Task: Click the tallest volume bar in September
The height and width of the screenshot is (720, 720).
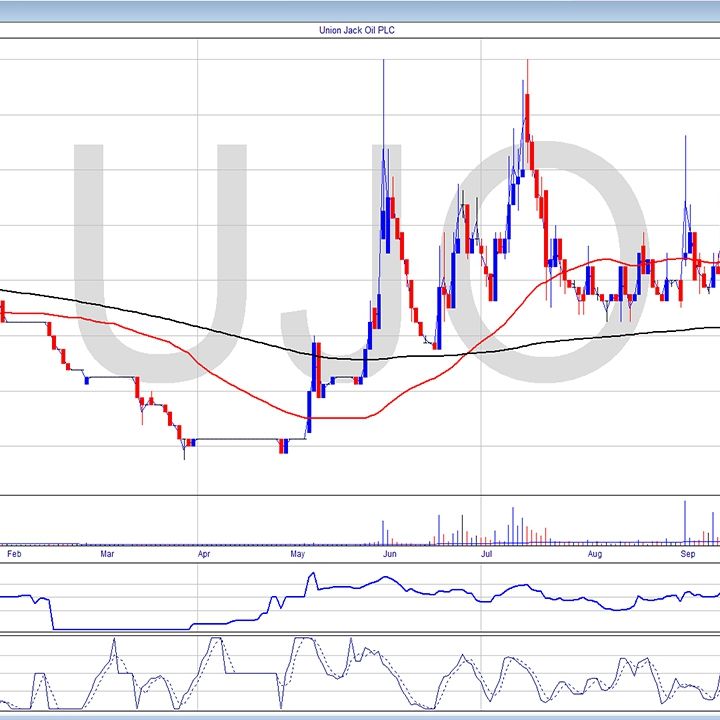Action: pos(685,520)
